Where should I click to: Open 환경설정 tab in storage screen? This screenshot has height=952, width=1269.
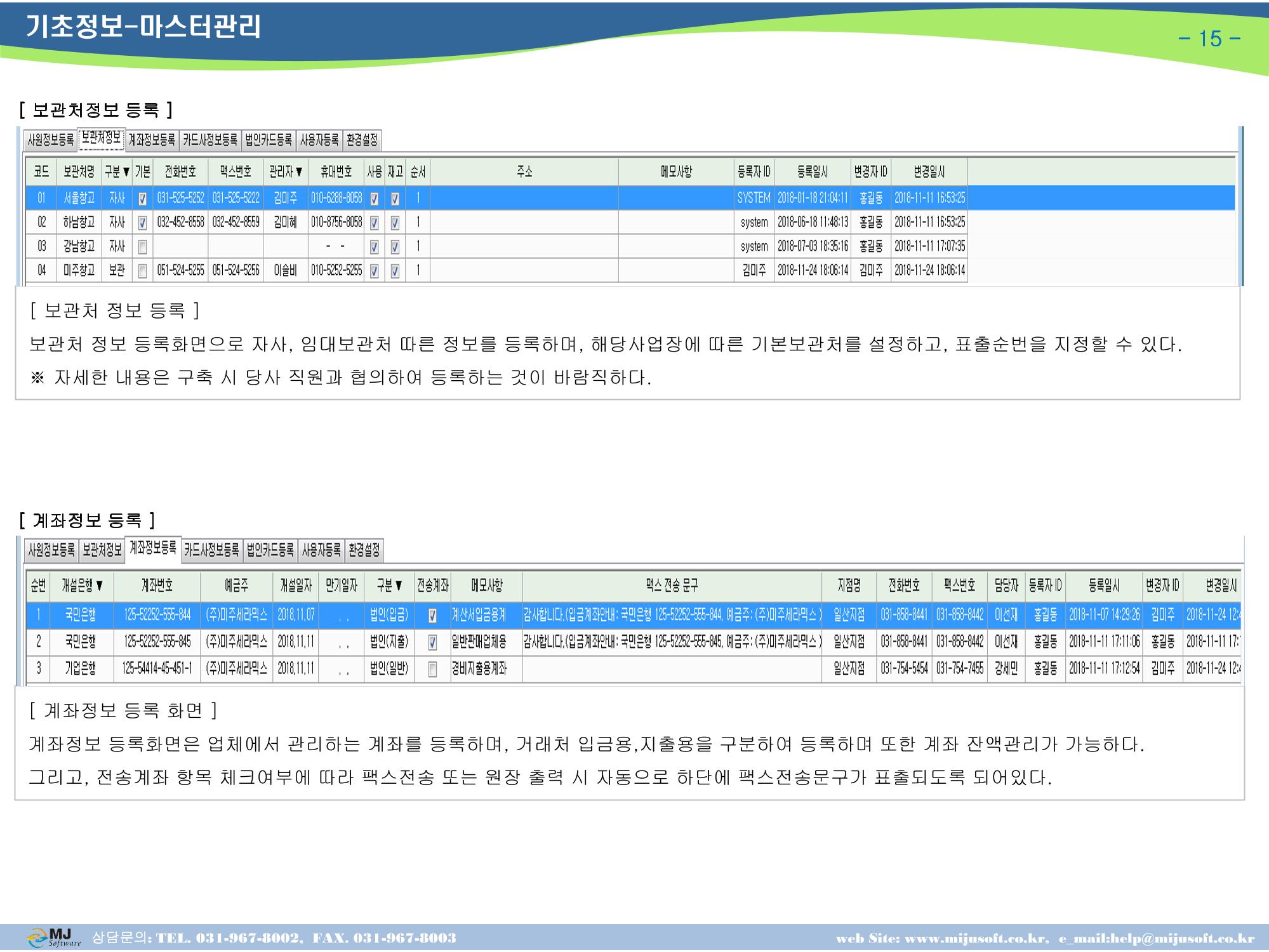point(362,140)
